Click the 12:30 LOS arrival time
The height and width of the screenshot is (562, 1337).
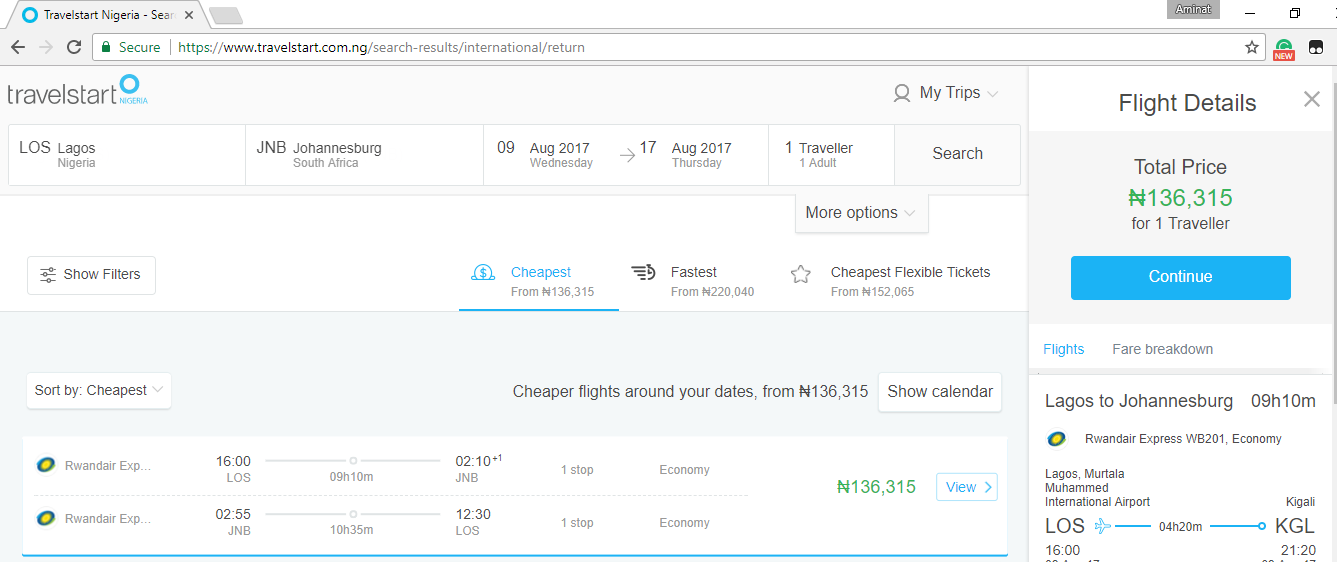point(473,514)
